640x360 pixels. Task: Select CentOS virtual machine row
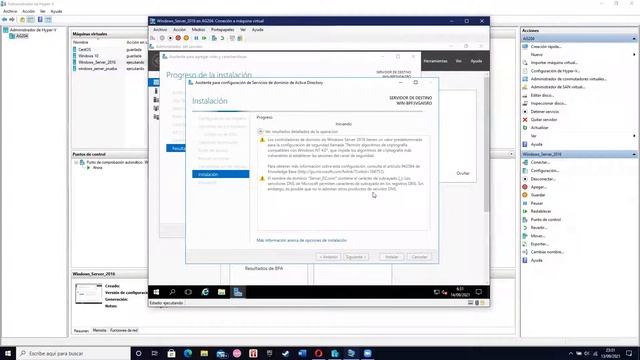(108, 49)
